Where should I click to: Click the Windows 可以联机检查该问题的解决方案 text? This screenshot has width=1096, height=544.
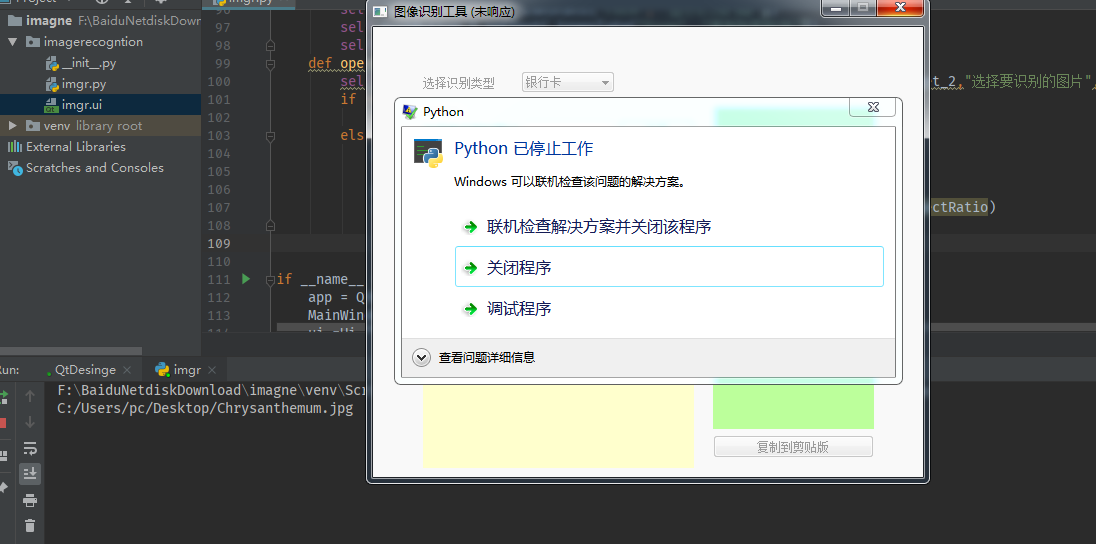(x=569, y=182)
